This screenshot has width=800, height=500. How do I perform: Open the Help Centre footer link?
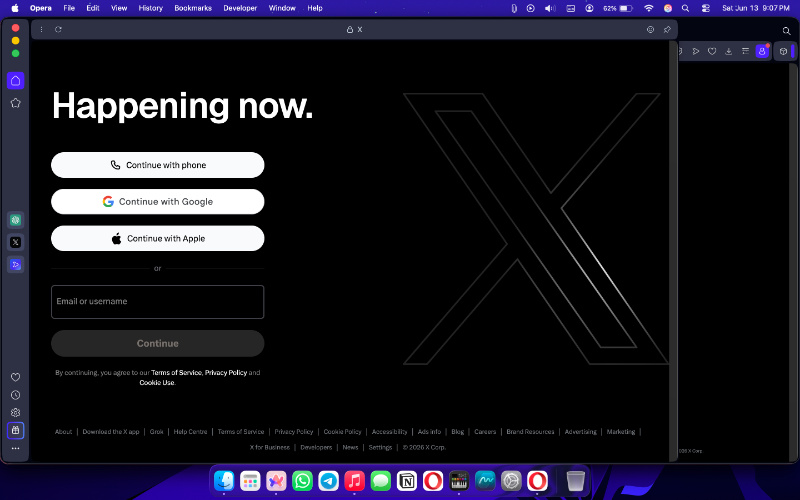[190, 432]
